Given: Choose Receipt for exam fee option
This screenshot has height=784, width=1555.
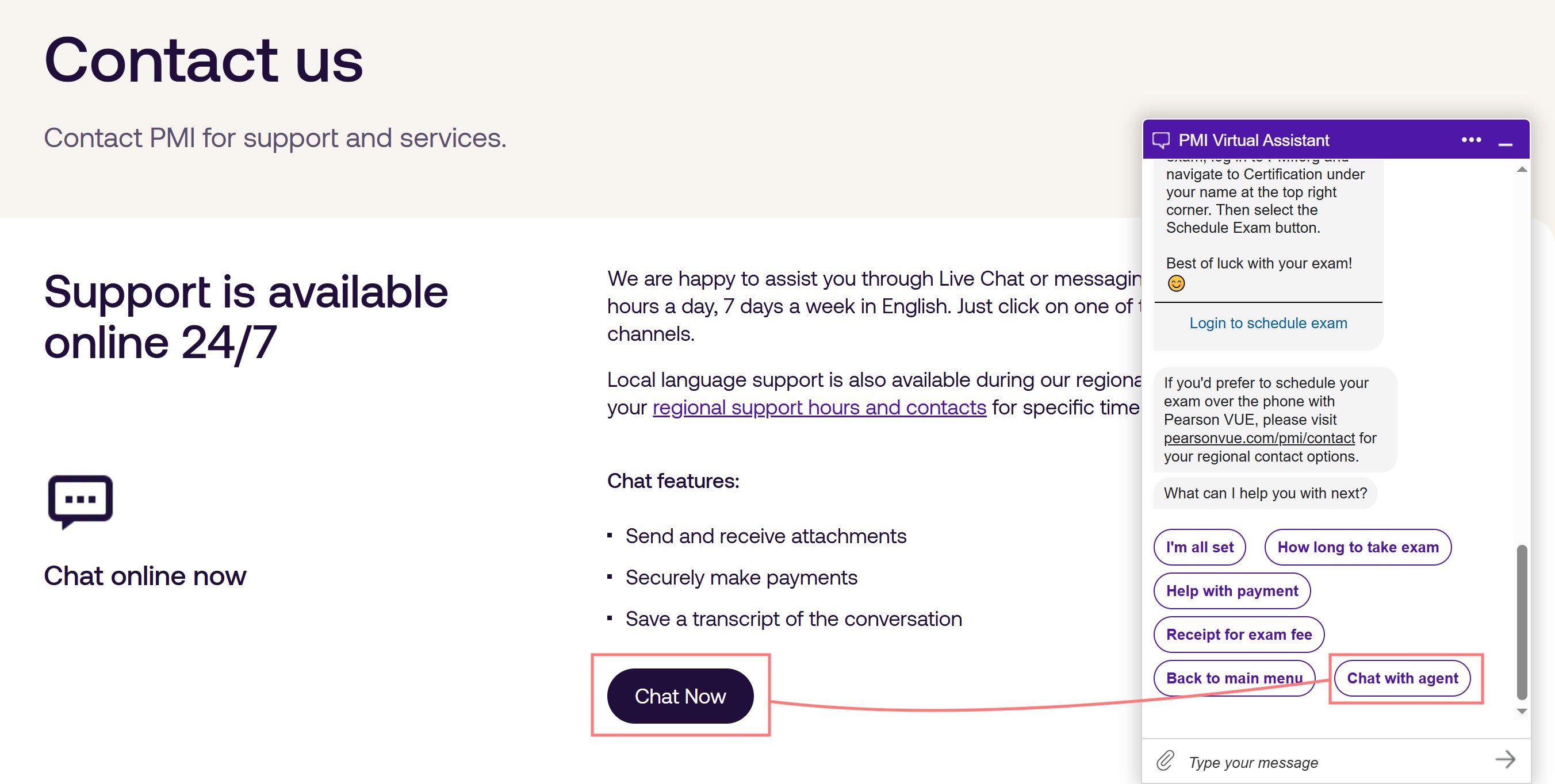Looking at the screenshot, I should pos(1239,635).
